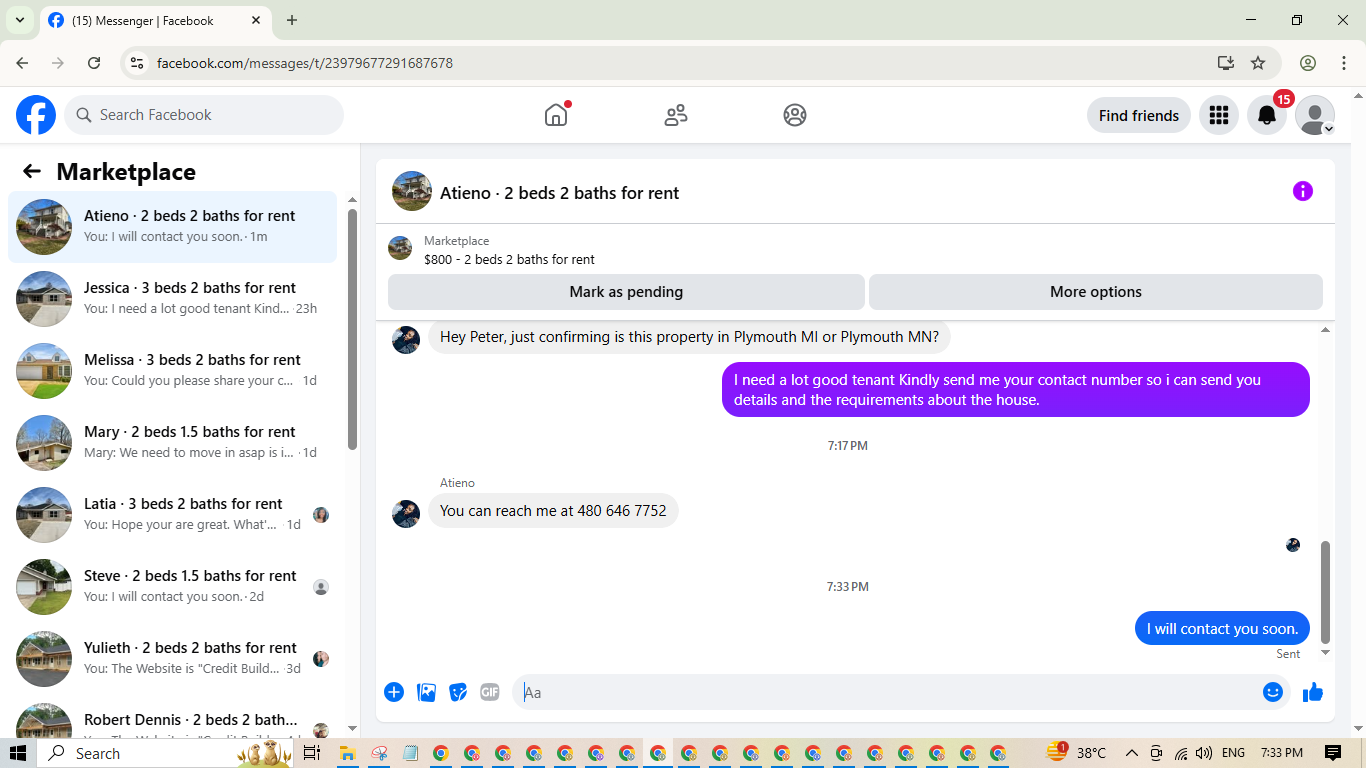
Task: Go to the Facebook Home icon
Action: click(x=556, y=115)
